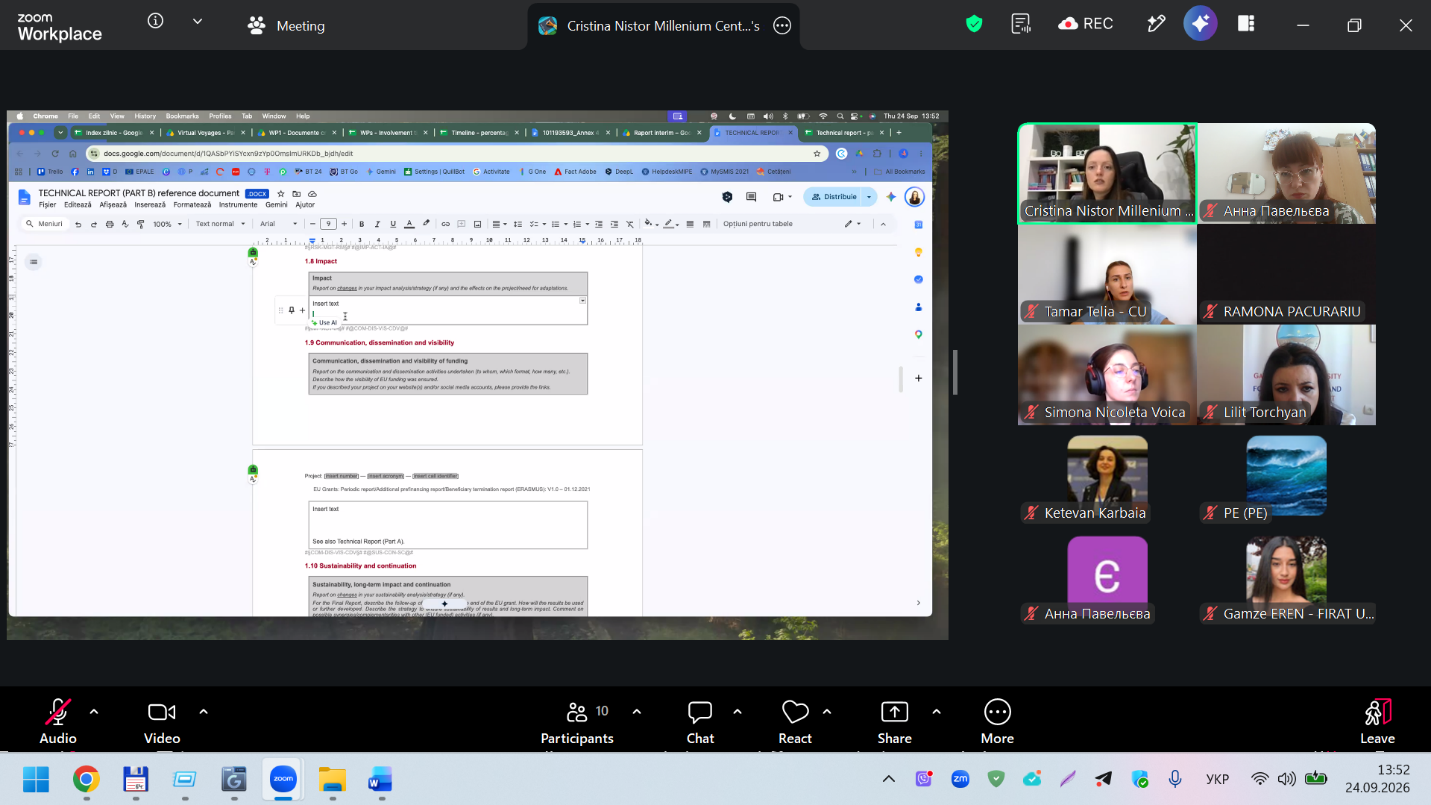
Task: Change the video layout view icon
Action: (1246, 24)
